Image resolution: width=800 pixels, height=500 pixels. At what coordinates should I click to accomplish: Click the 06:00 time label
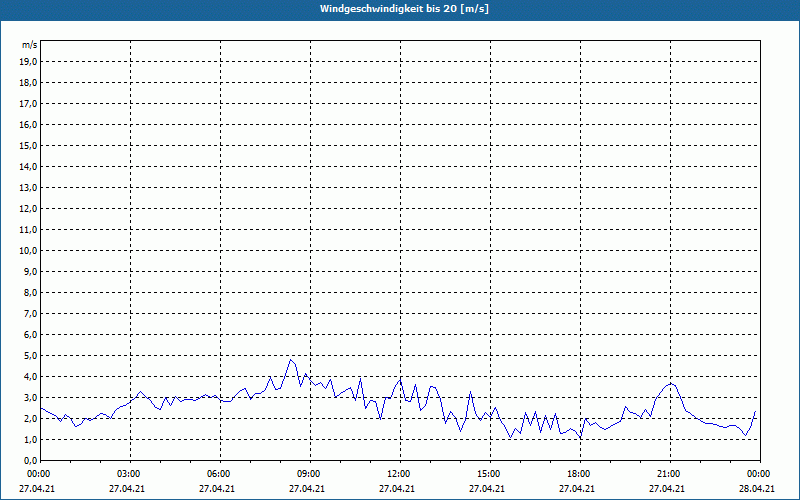click(220, 474)
